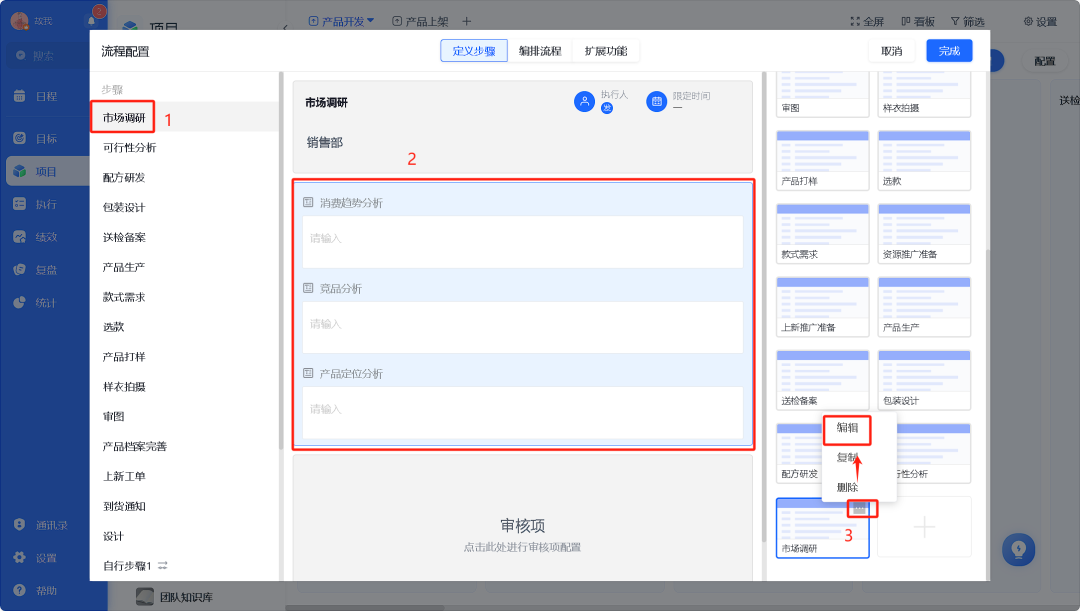
Task: Click the 竞品分析 input field
Action: (x=523, y=327)
